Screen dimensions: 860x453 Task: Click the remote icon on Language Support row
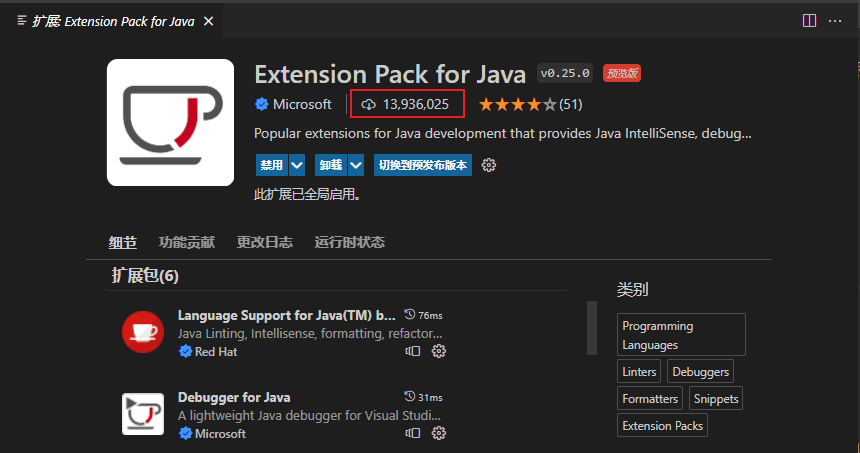coord(413,351)
